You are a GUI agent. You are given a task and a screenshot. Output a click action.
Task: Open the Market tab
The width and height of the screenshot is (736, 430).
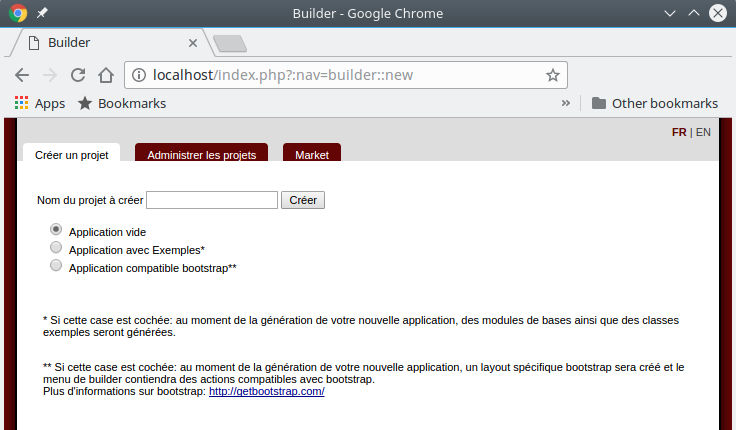[x=312, y=155]
